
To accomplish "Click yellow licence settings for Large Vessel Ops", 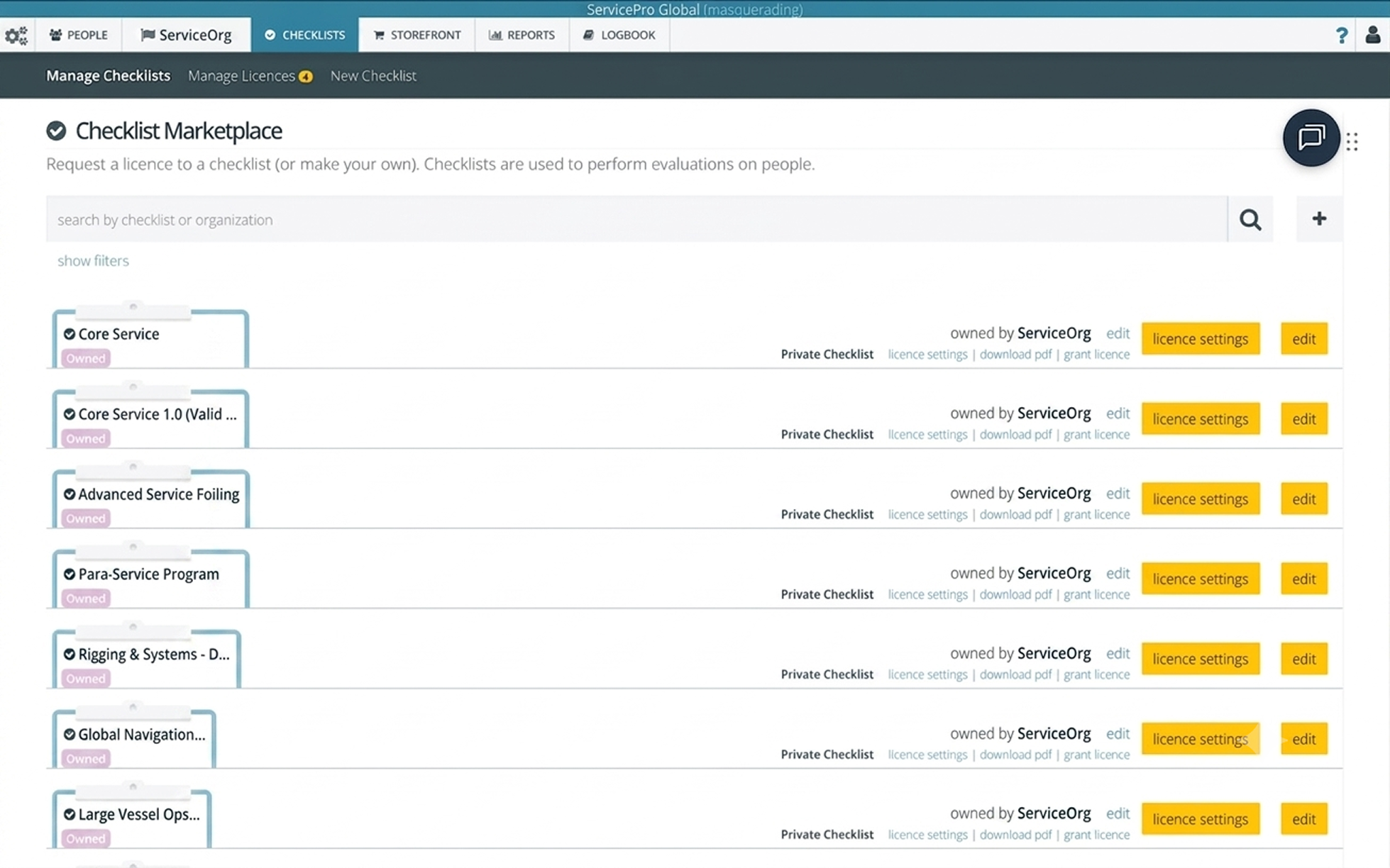I will [1201, 820].
